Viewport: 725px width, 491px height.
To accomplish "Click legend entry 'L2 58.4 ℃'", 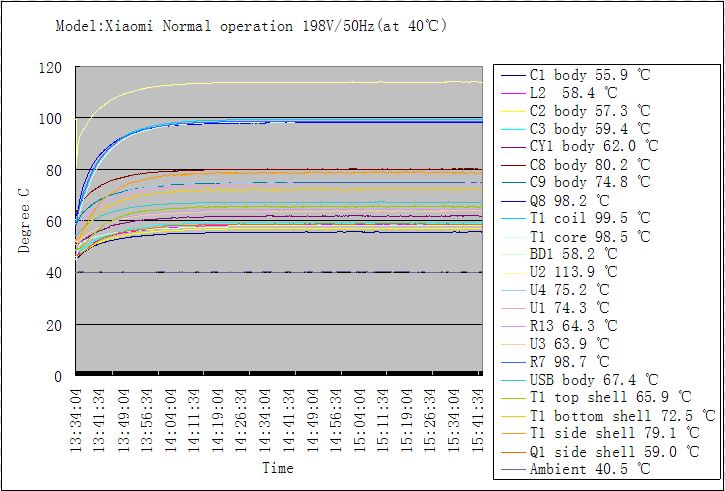I will pyautogui.click(x=559, y=93).
